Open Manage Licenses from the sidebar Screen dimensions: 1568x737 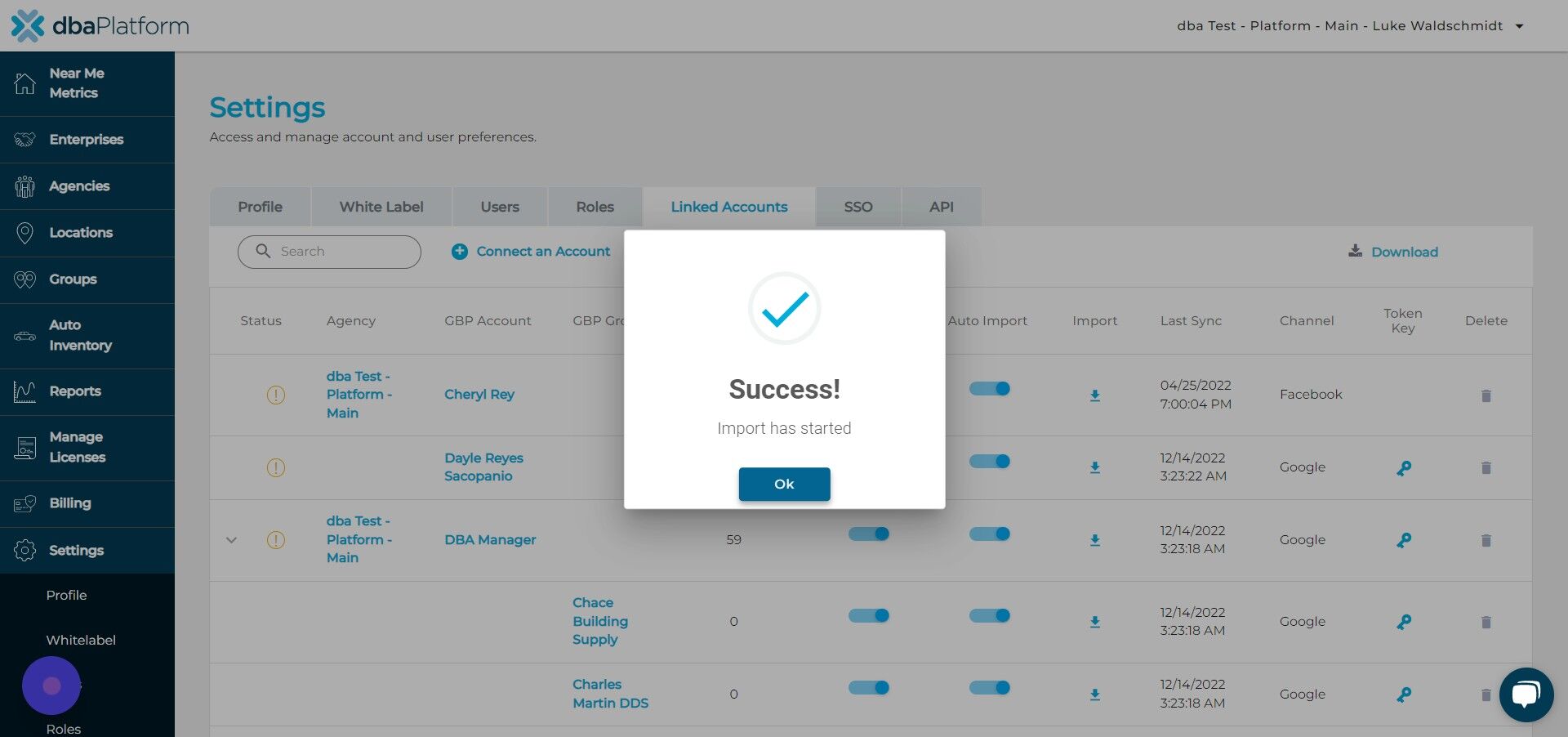[x=77, y=447]
